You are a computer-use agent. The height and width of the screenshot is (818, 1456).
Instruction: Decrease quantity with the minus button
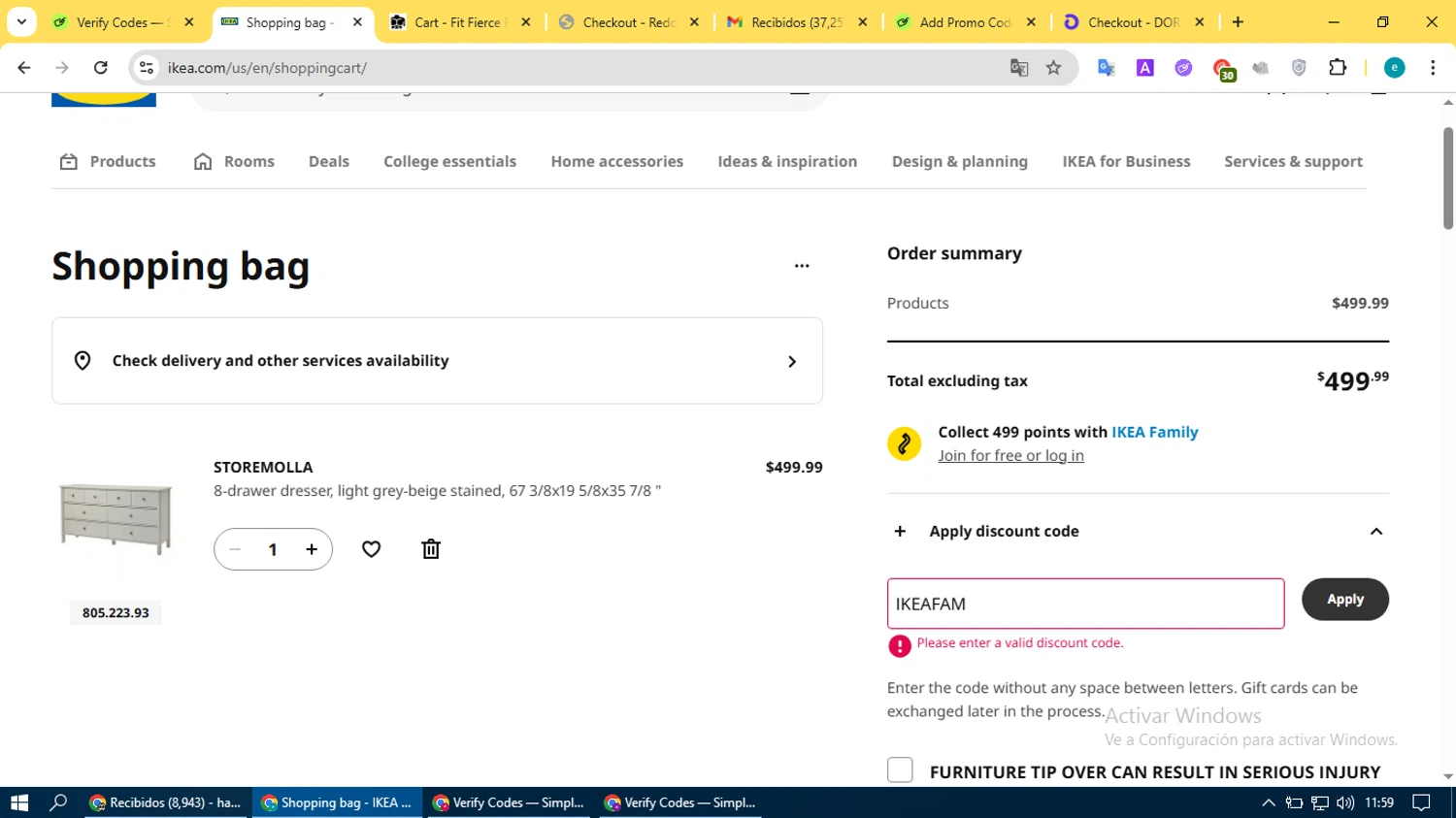pyautogui.click(x=235, y=549)
